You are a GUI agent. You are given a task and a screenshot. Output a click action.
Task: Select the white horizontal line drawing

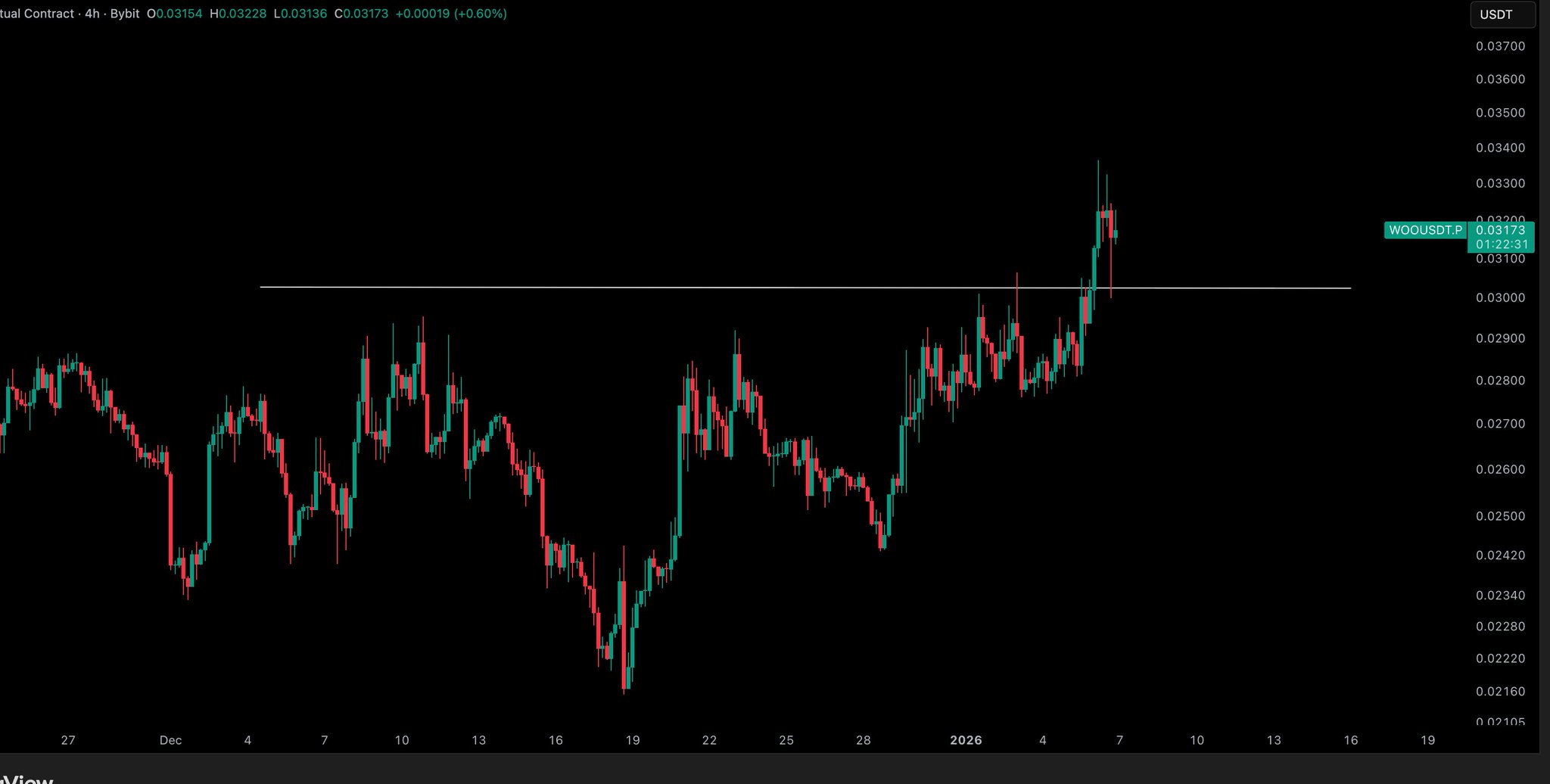point(805,288)
